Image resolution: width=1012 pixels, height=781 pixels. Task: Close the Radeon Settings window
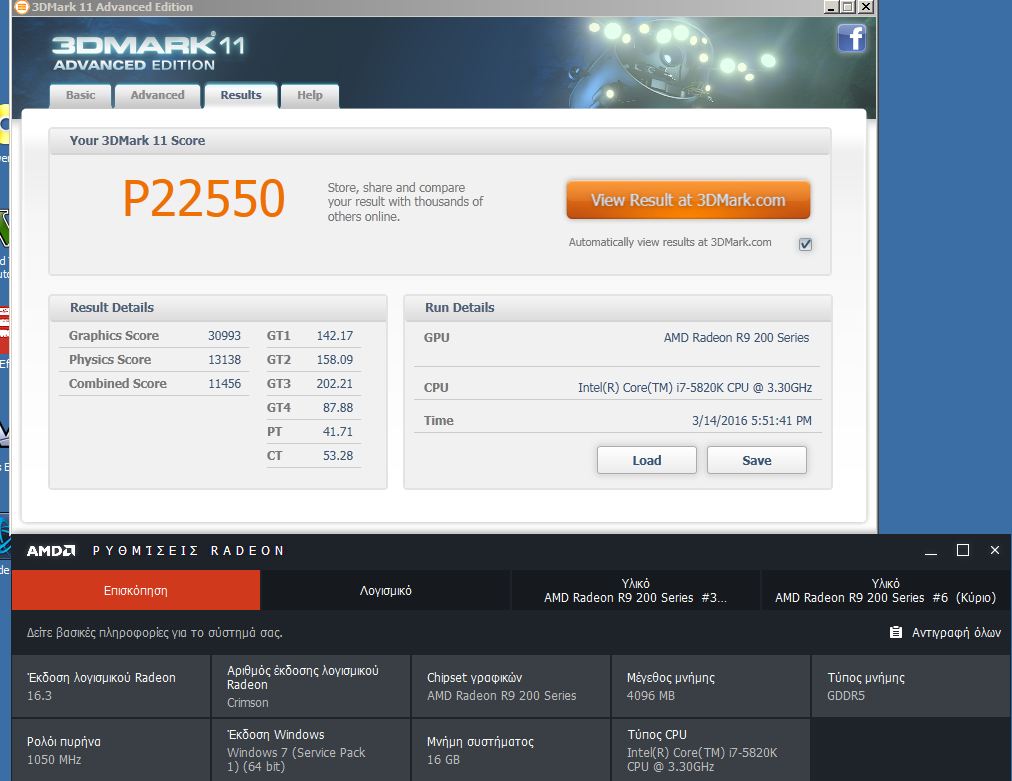[x=995, y=550]
